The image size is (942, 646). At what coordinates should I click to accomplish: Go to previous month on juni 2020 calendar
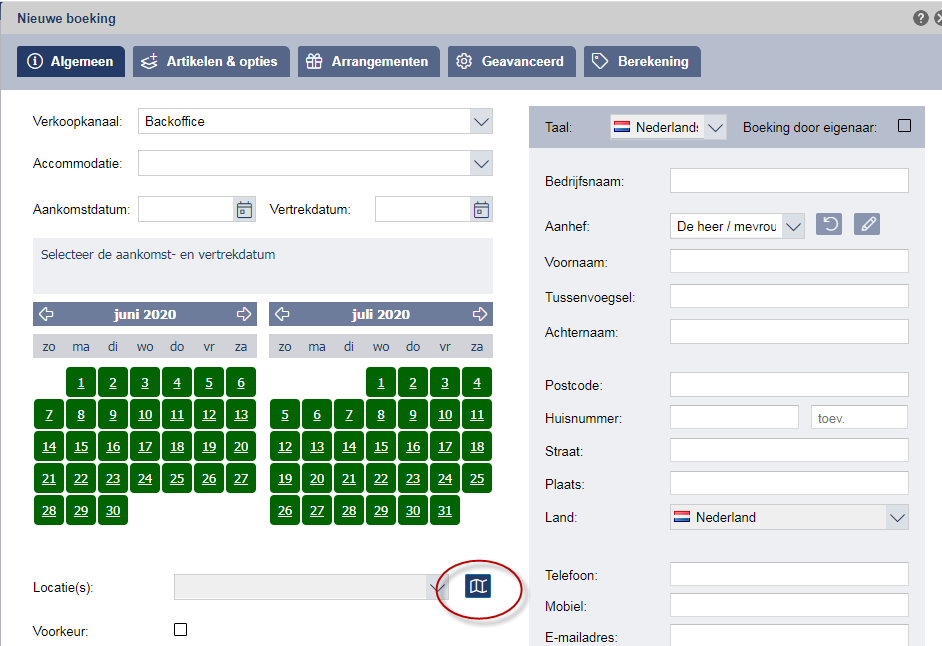(x=46, y=314)
